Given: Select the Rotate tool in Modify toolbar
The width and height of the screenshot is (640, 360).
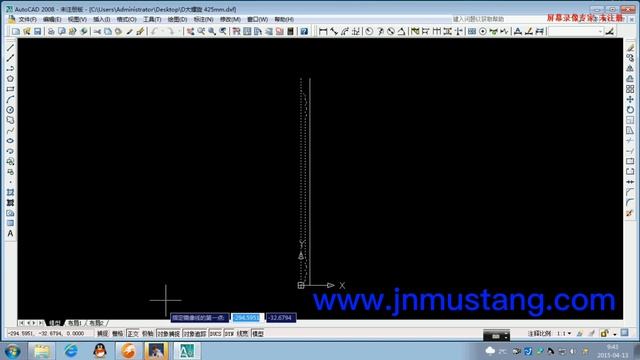Looking at the screenshot, I should [x=630, y=110].
